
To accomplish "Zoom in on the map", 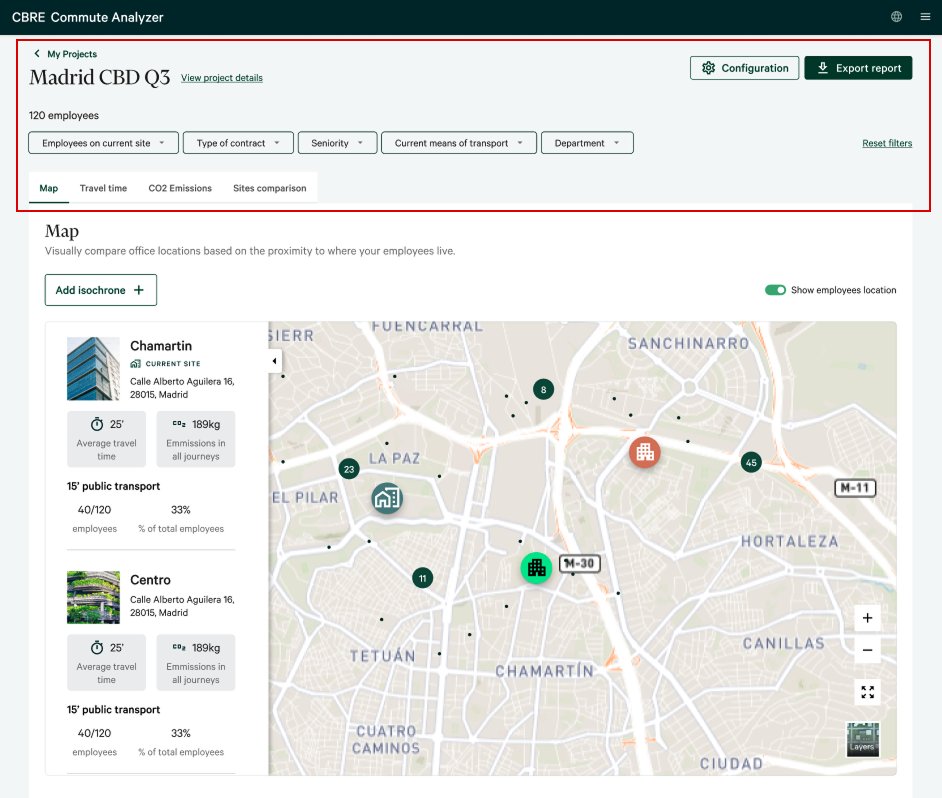I will 868,618.
